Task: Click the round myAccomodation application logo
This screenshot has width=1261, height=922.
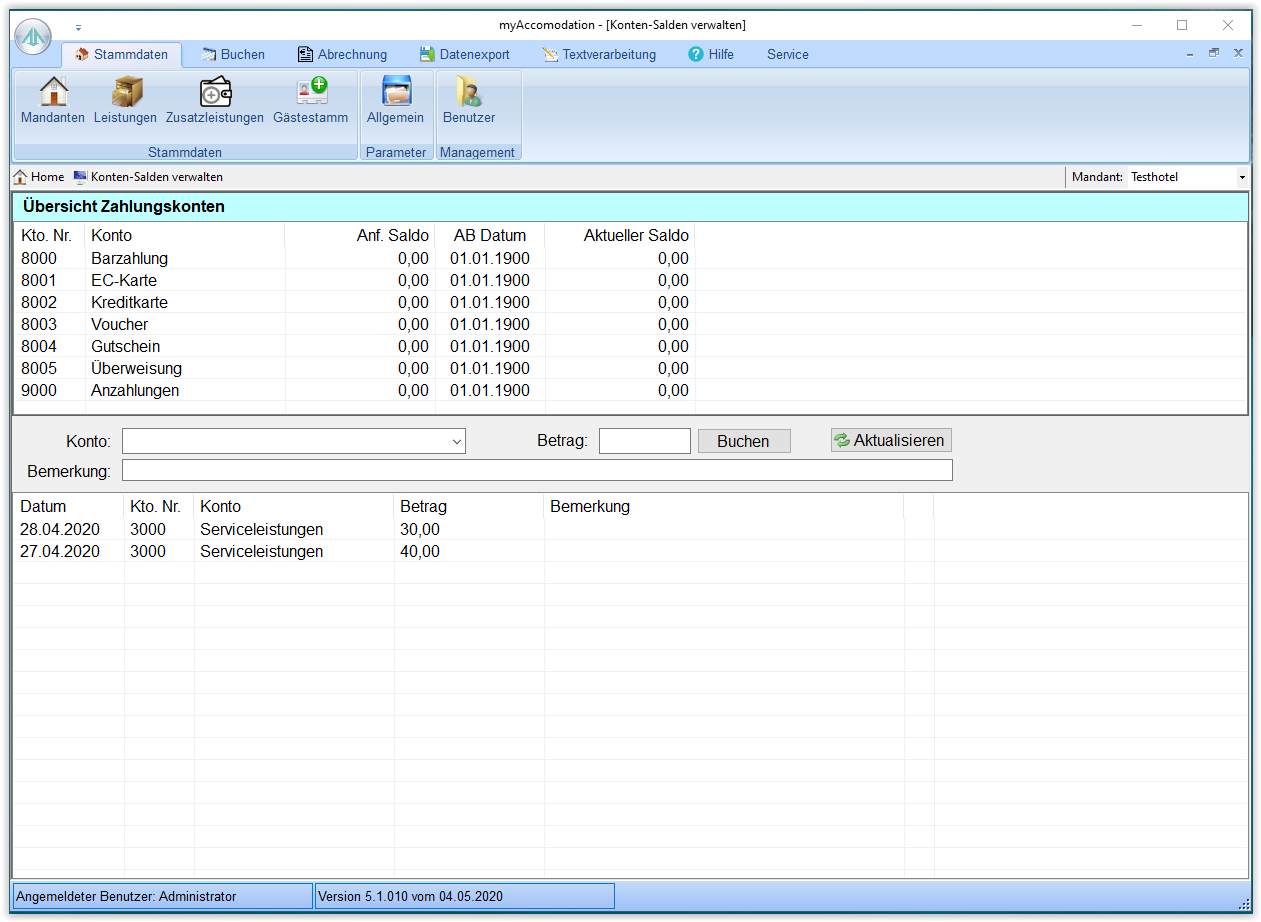Action: (x=32, y=36)
